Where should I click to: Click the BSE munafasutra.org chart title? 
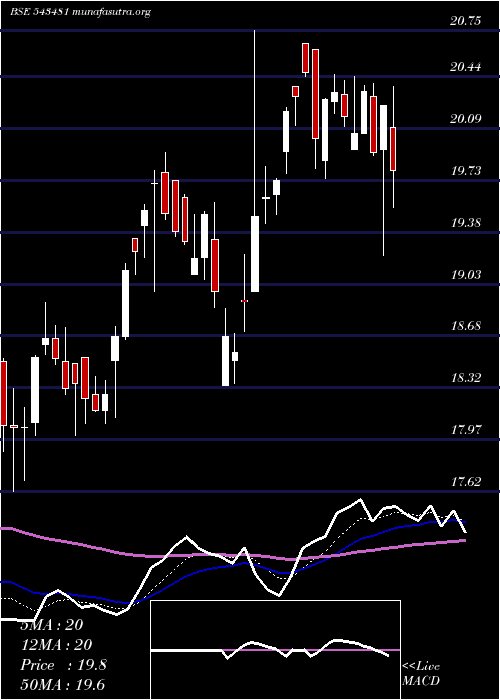(x=80, y=12)
